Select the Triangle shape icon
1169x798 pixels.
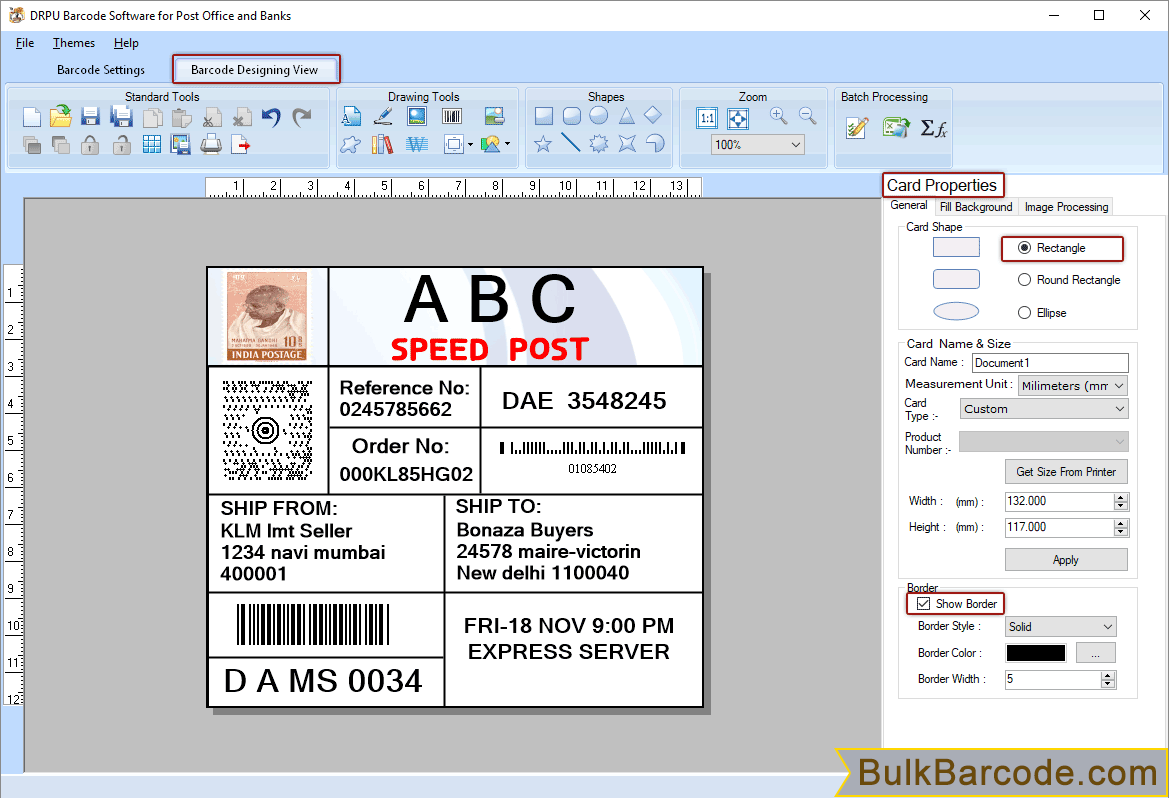coord(626,116)
